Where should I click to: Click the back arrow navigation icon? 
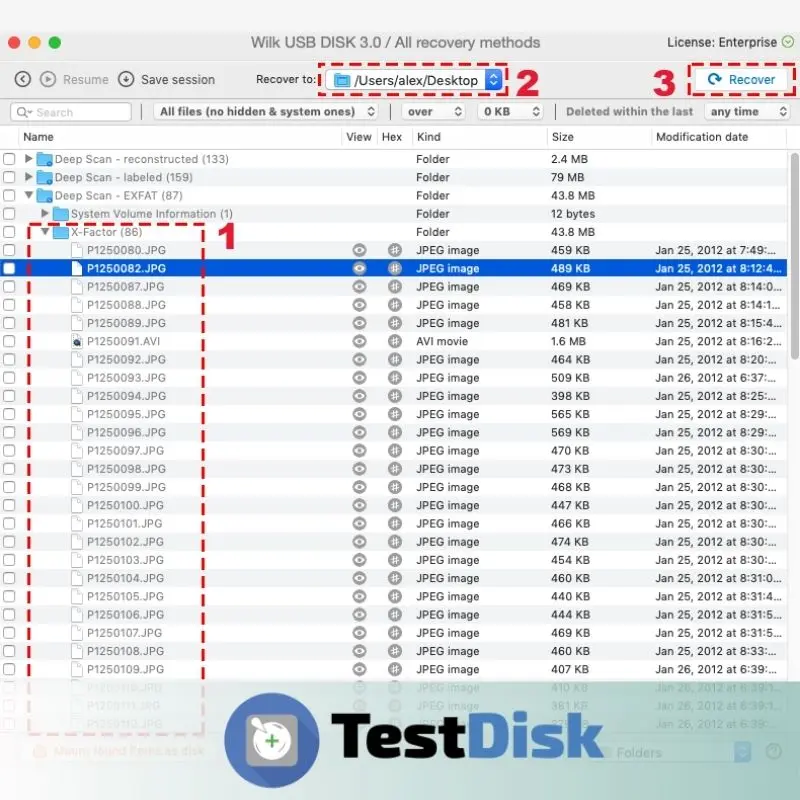point(22,79)
